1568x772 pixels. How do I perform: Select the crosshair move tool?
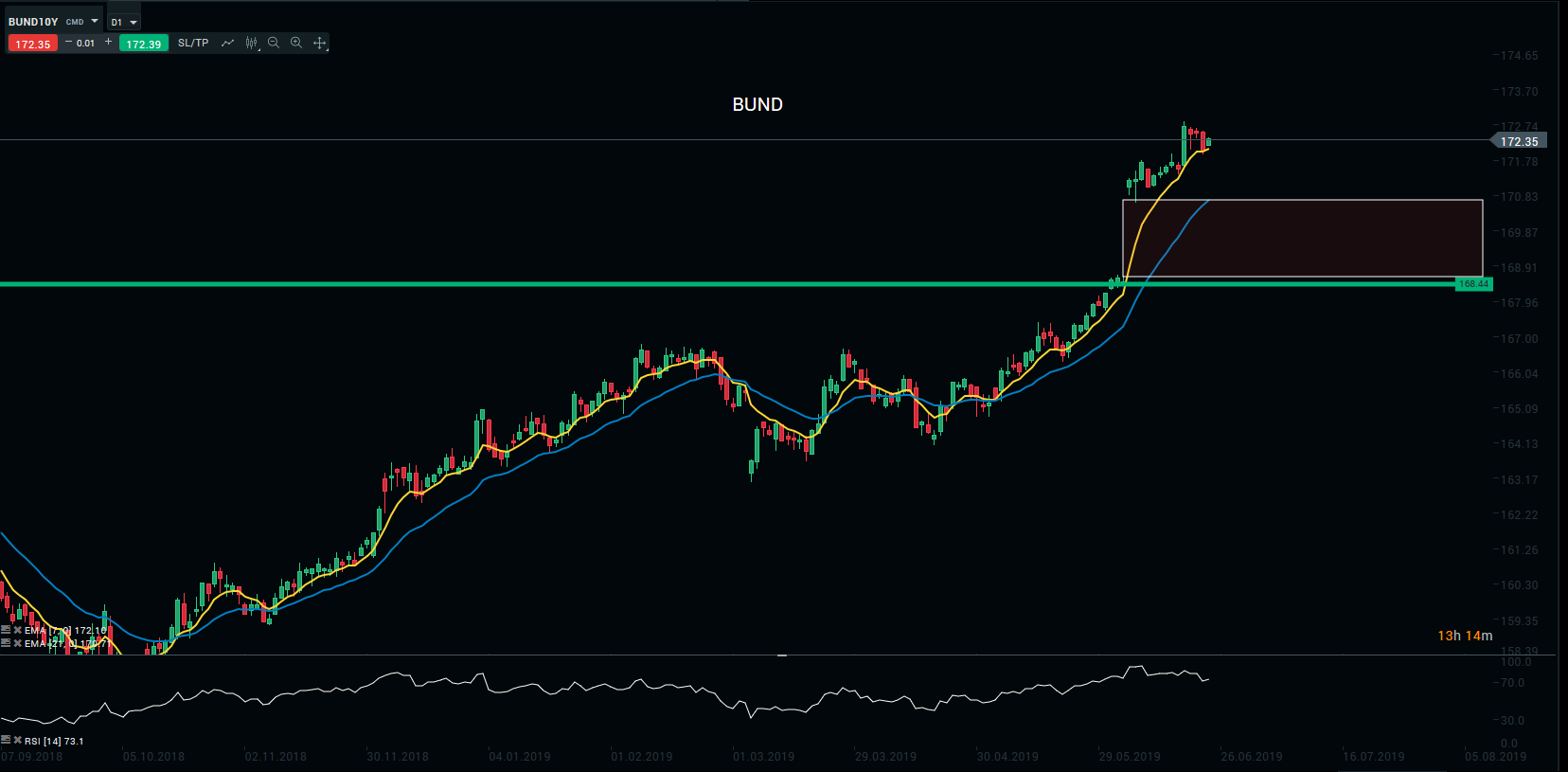320,43
